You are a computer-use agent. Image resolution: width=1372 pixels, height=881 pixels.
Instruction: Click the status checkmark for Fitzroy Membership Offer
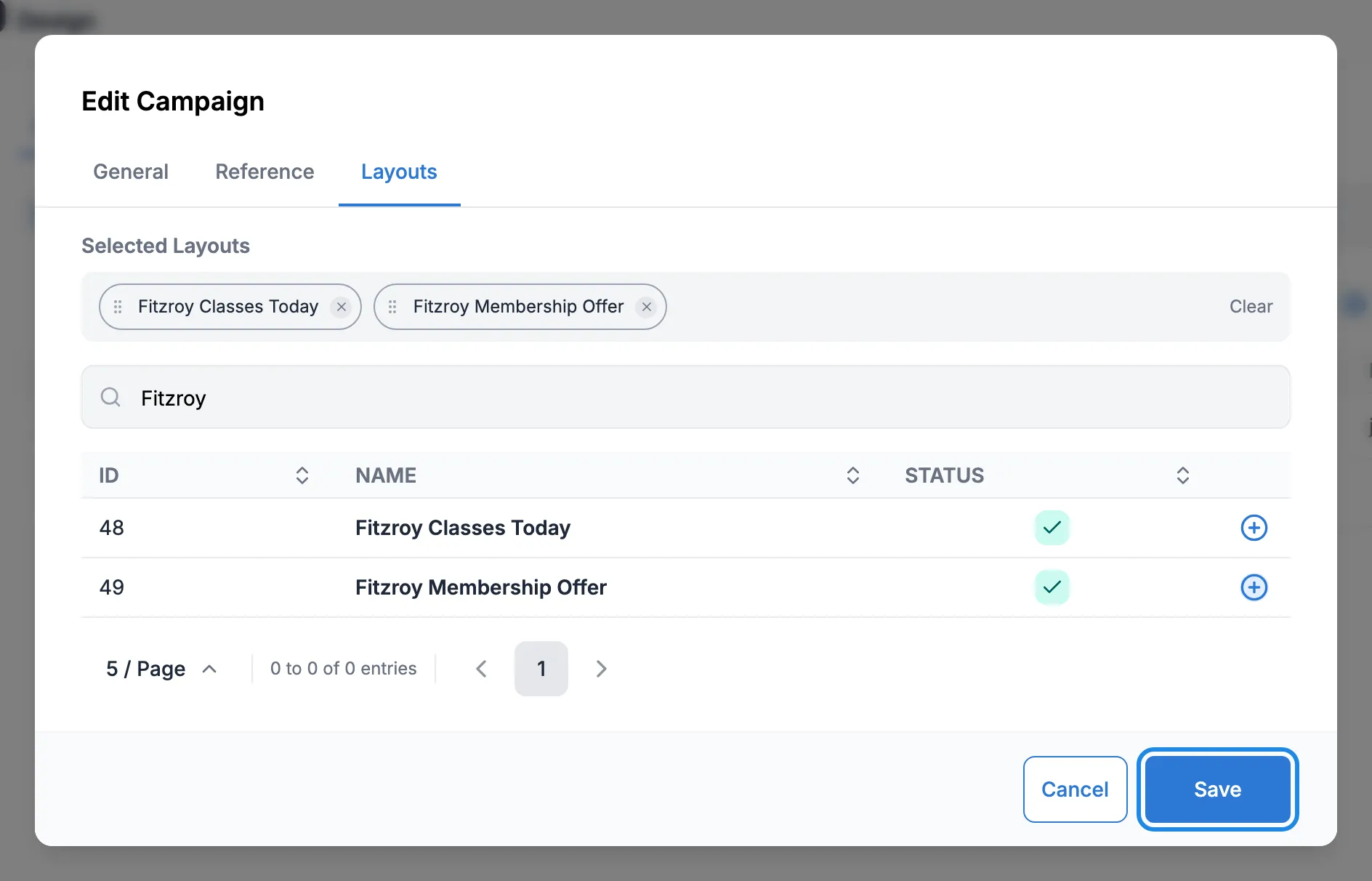coord(1052,587)
